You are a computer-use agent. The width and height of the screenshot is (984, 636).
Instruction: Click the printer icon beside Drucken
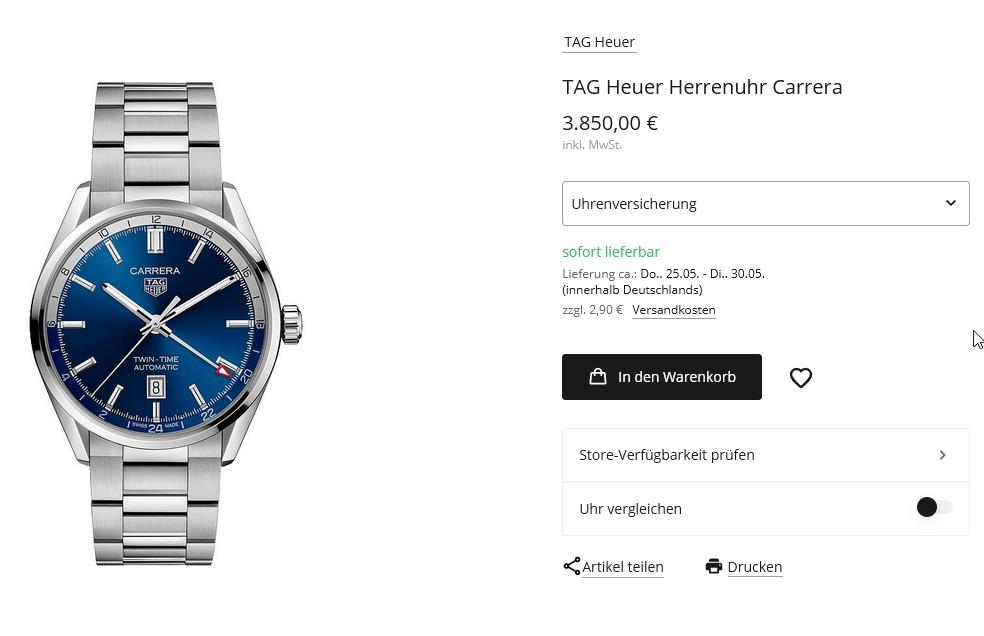[714, 566]
